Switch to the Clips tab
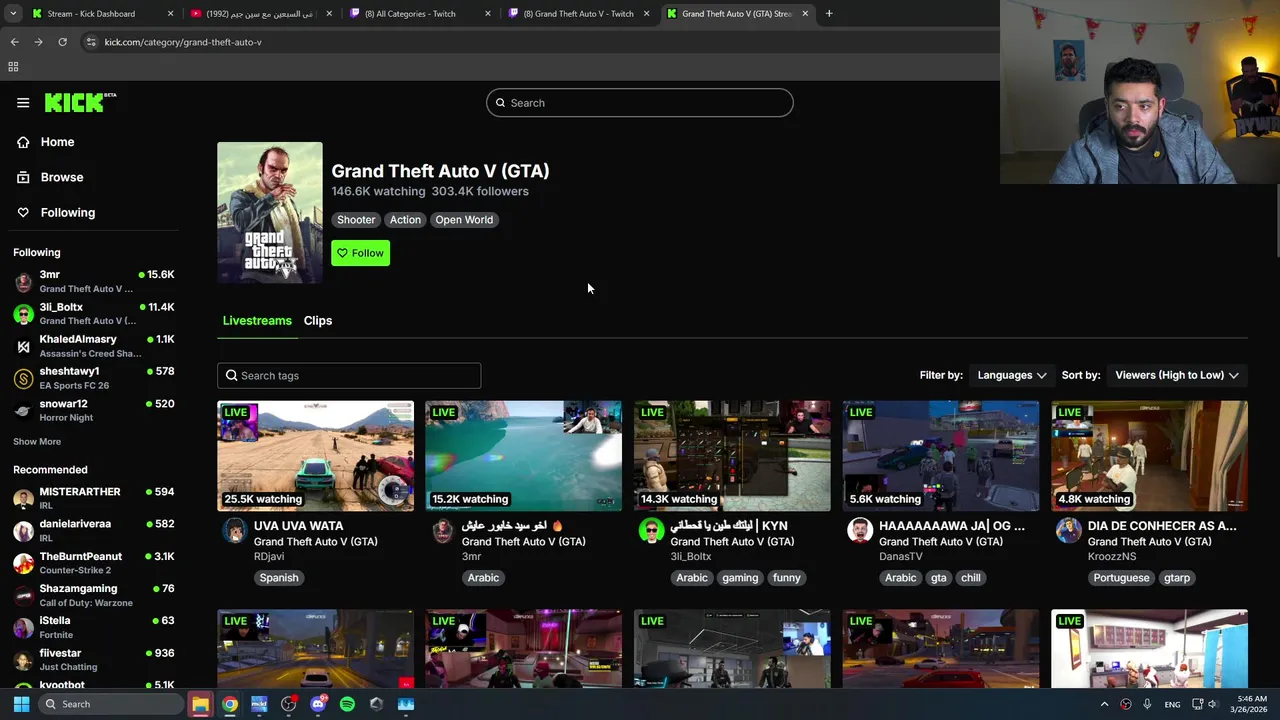1280x720 pixels. 318,320
